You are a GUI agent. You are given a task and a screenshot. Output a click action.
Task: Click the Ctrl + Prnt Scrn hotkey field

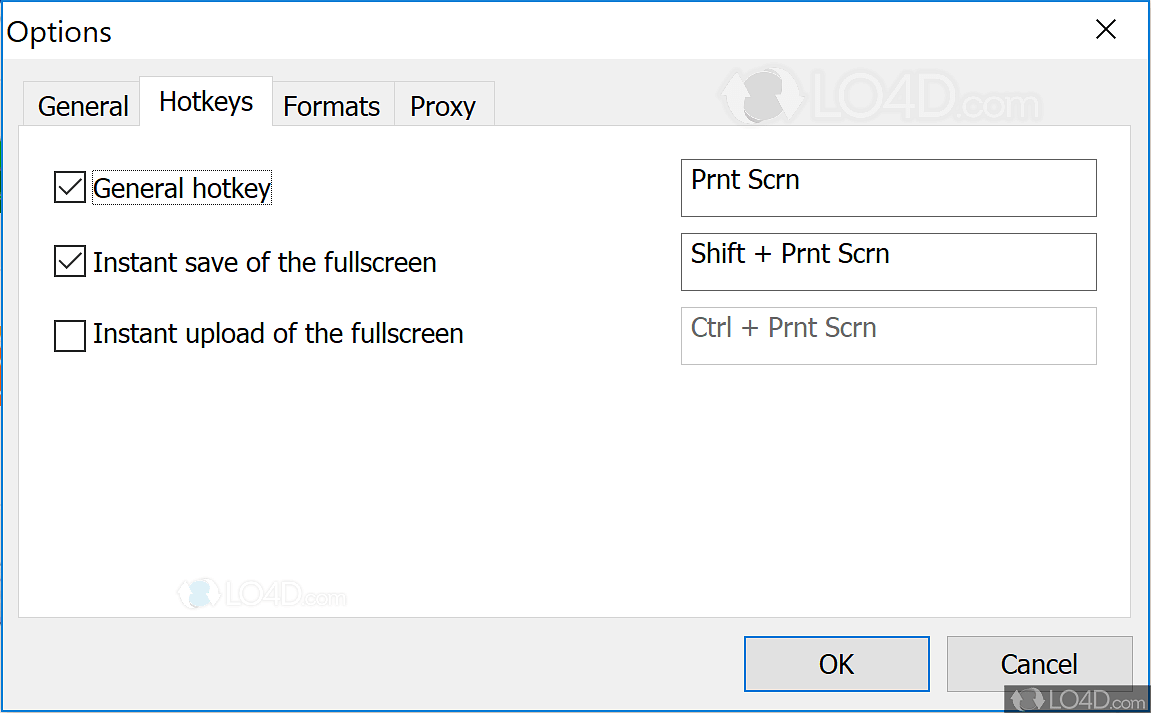[888, 336]
